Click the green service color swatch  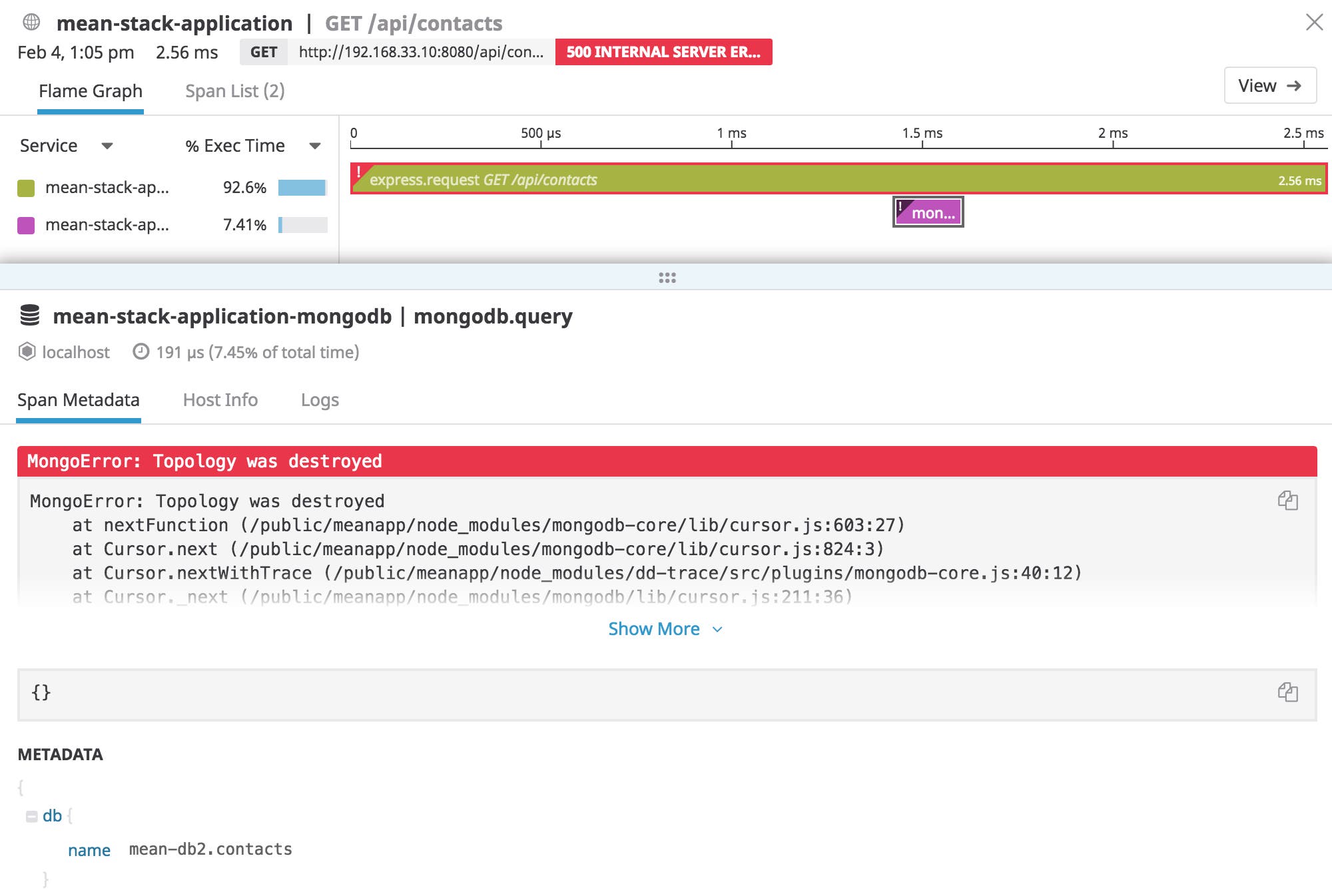[x=27, y=188]
